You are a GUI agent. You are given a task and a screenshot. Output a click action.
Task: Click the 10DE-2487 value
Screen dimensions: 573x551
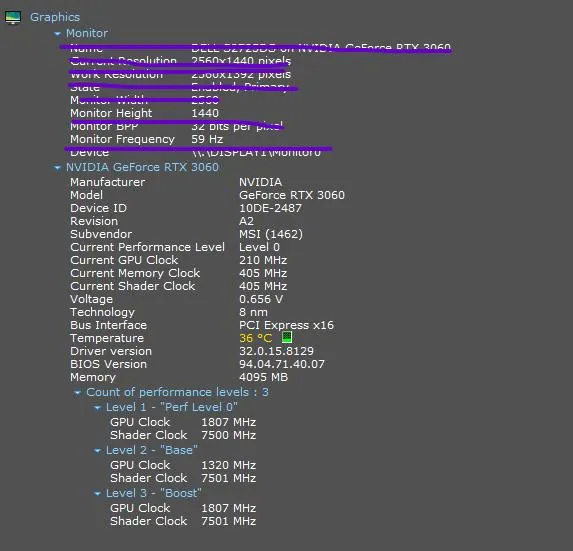pyautogui.click(x=270, y=208)
